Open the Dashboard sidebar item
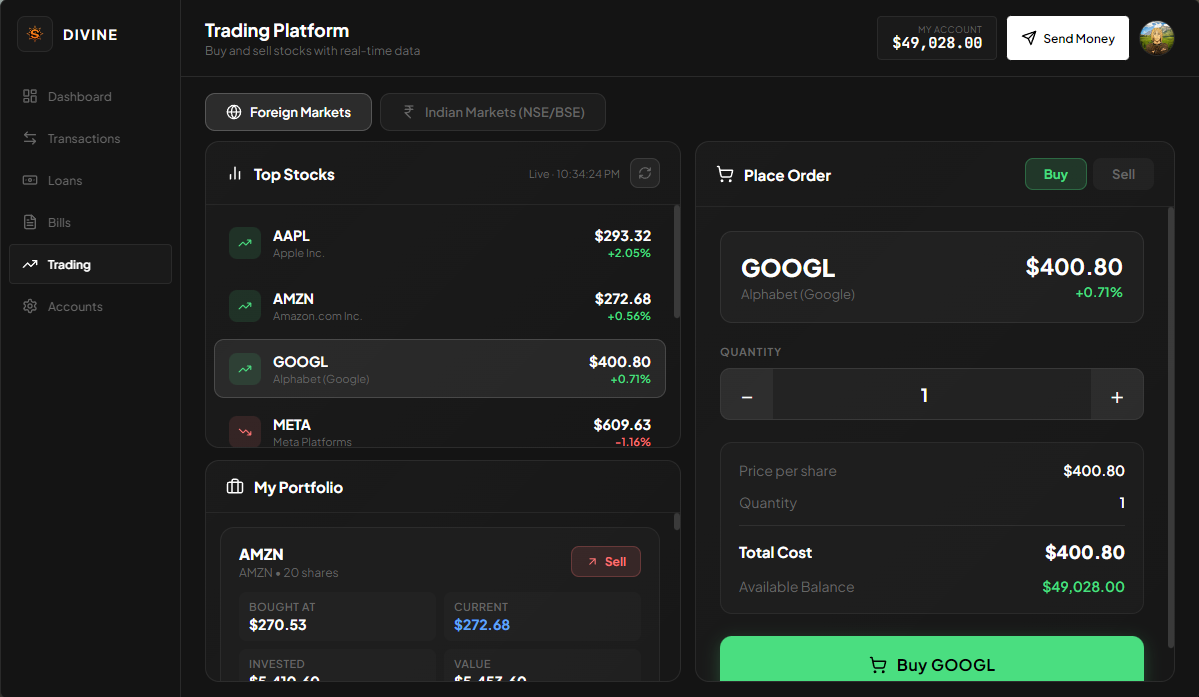The image size is (1199, 697). (x=90, y=96)
